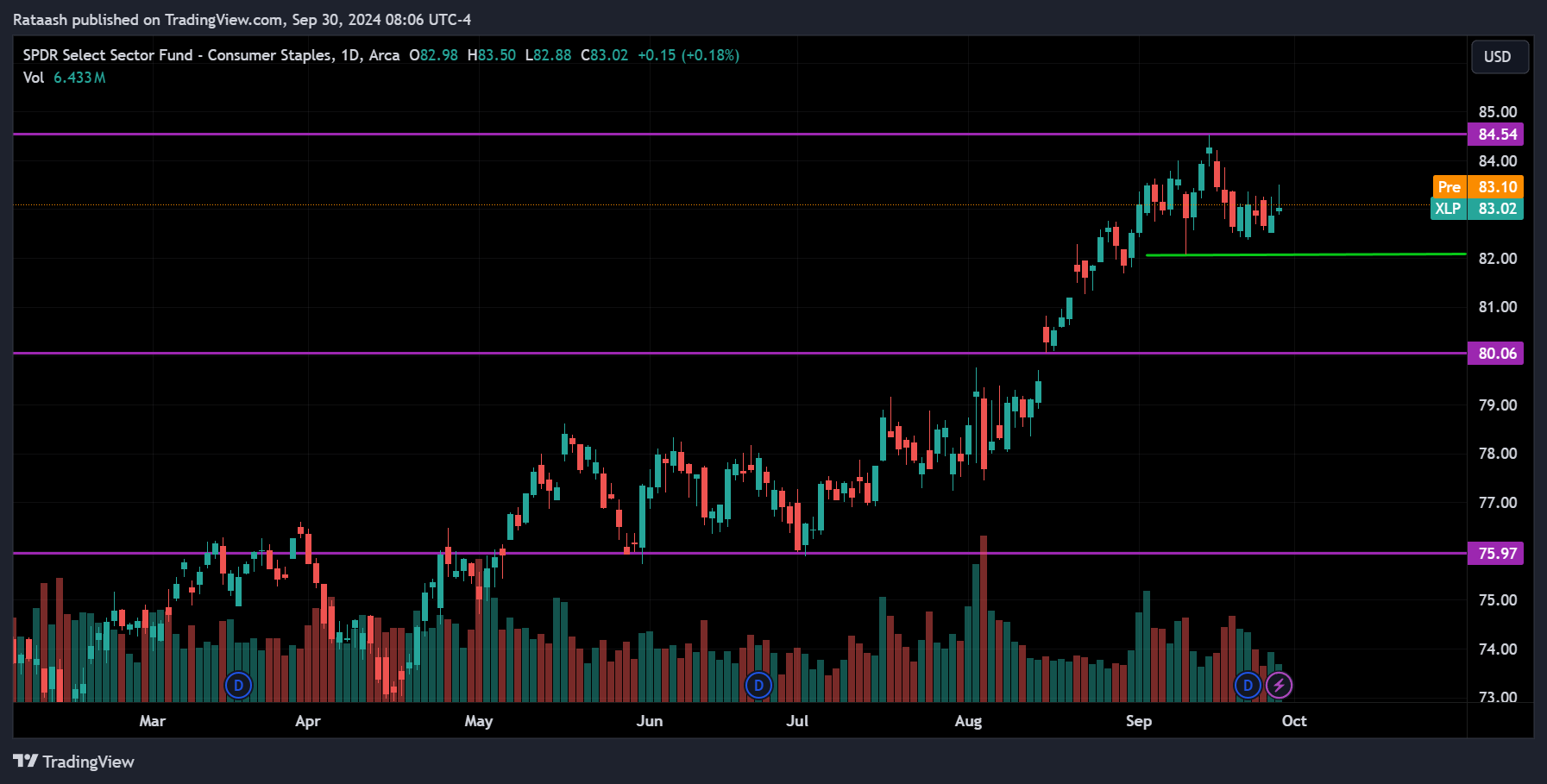Click the Apr label on time axis
The image size is (1547, 784).
click(308, 721)
